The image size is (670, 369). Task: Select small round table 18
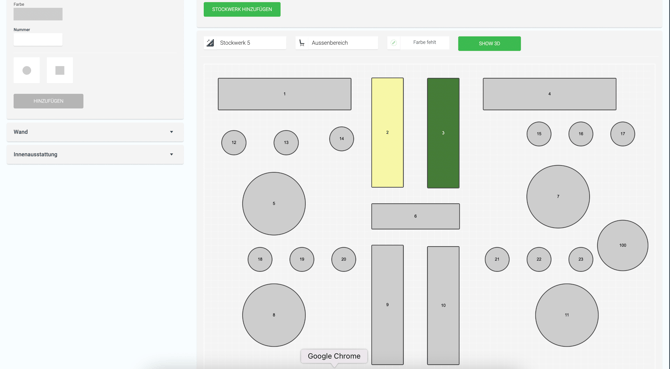pyautogui.click(x=260, y=259)
